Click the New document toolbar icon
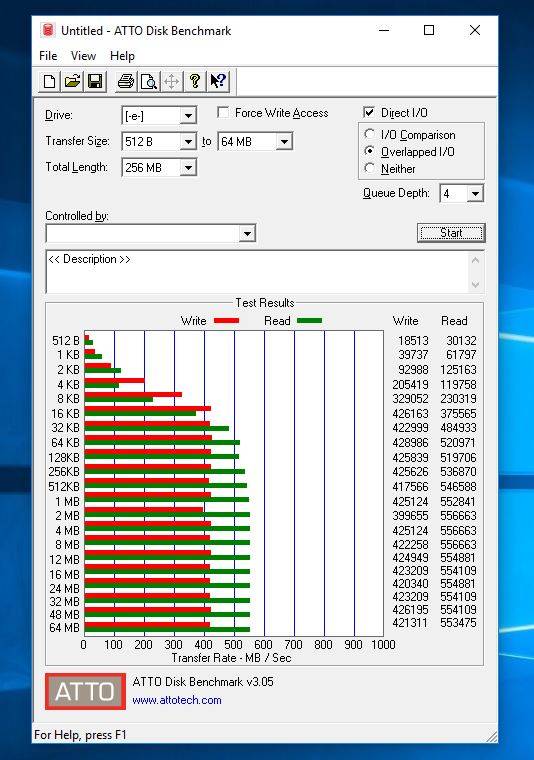This screenshot has width=534, height=760. coord(49,81)
